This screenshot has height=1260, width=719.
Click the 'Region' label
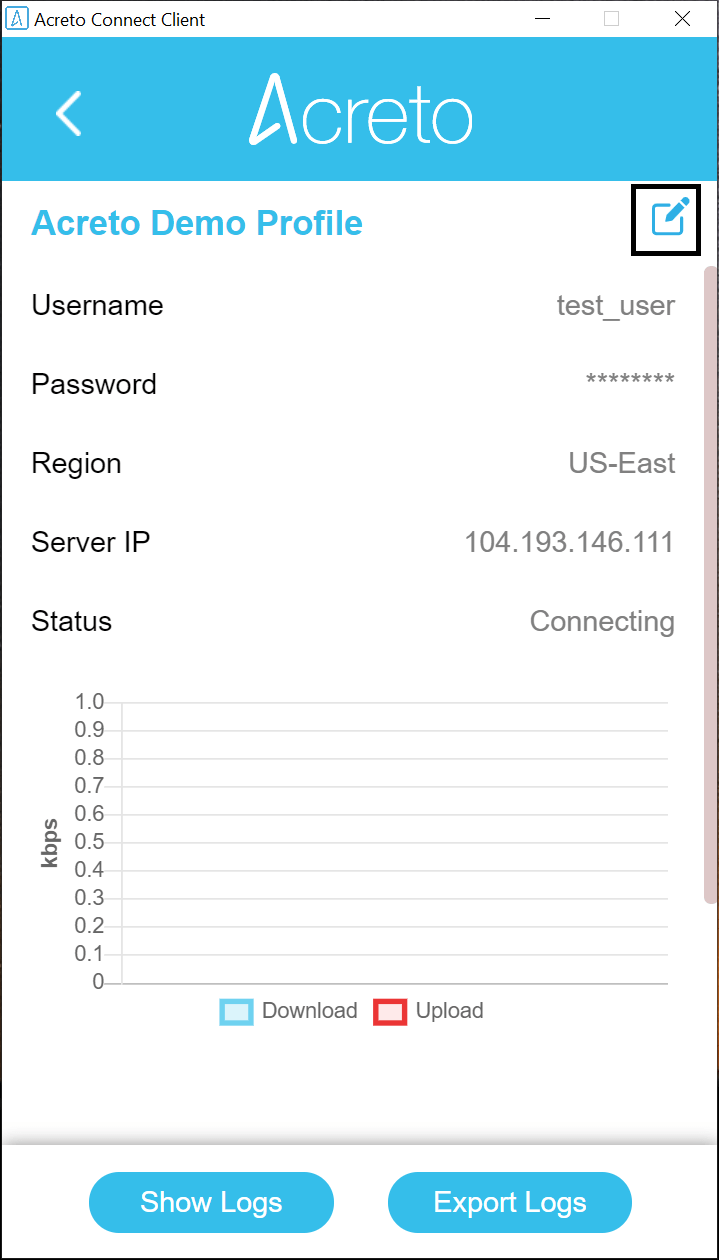(x=76, y=464)
